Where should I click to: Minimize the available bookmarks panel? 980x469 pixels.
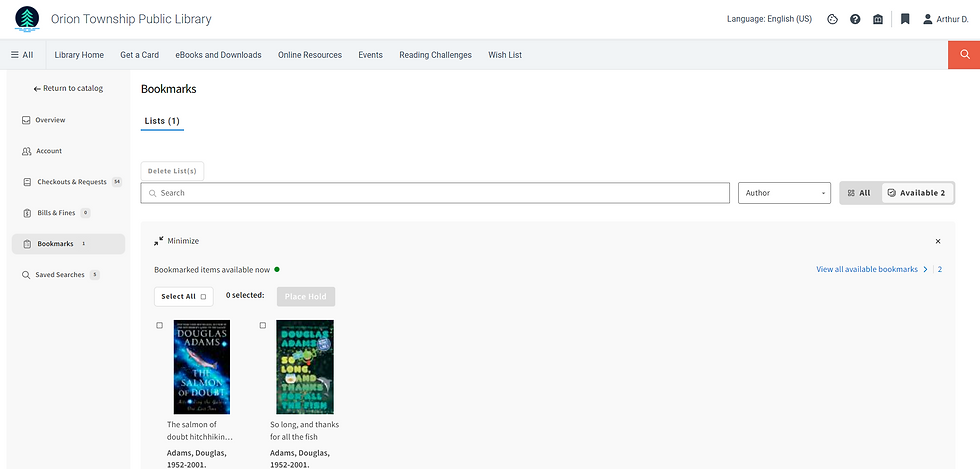[x=177, y=241]
